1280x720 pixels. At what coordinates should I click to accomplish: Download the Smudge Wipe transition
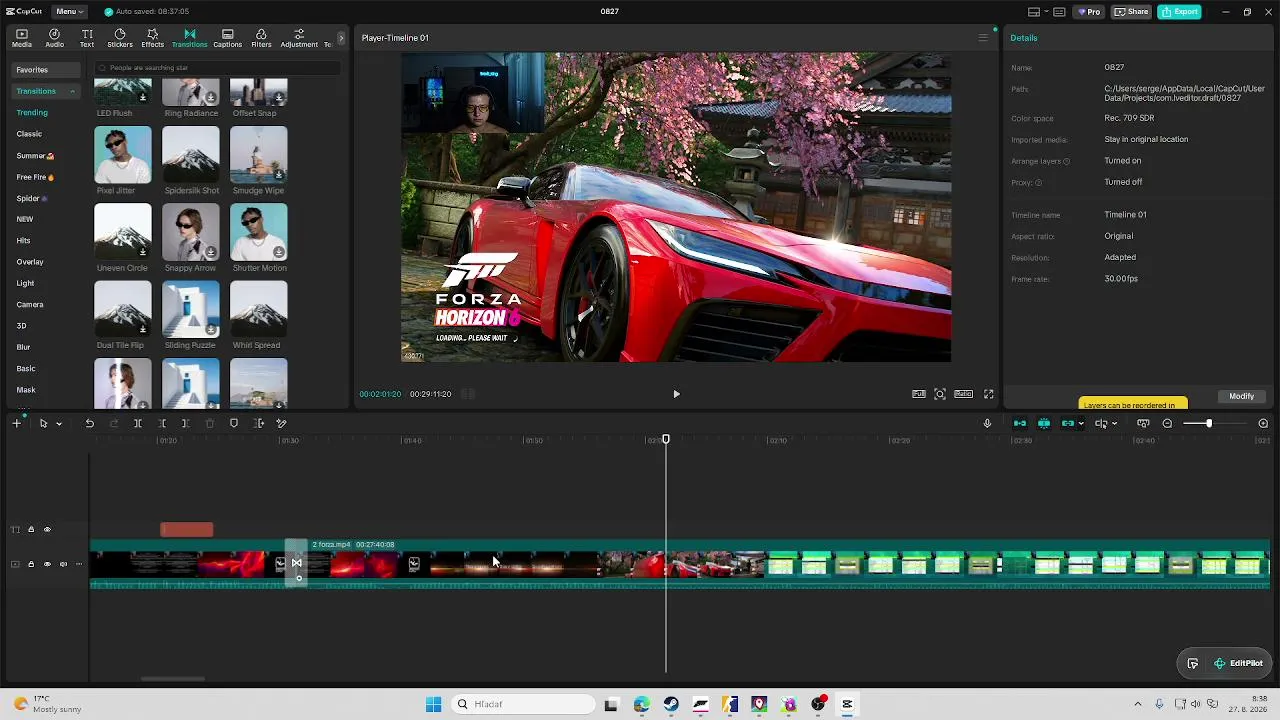(279, 174)
